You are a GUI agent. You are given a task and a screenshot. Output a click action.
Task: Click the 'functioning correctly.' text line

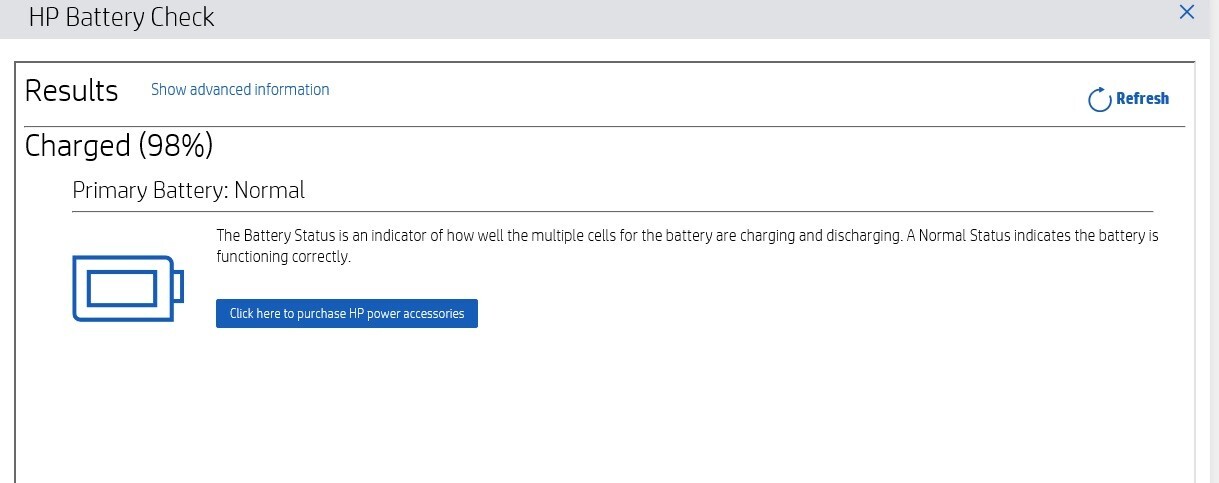(x=284, y=257)
